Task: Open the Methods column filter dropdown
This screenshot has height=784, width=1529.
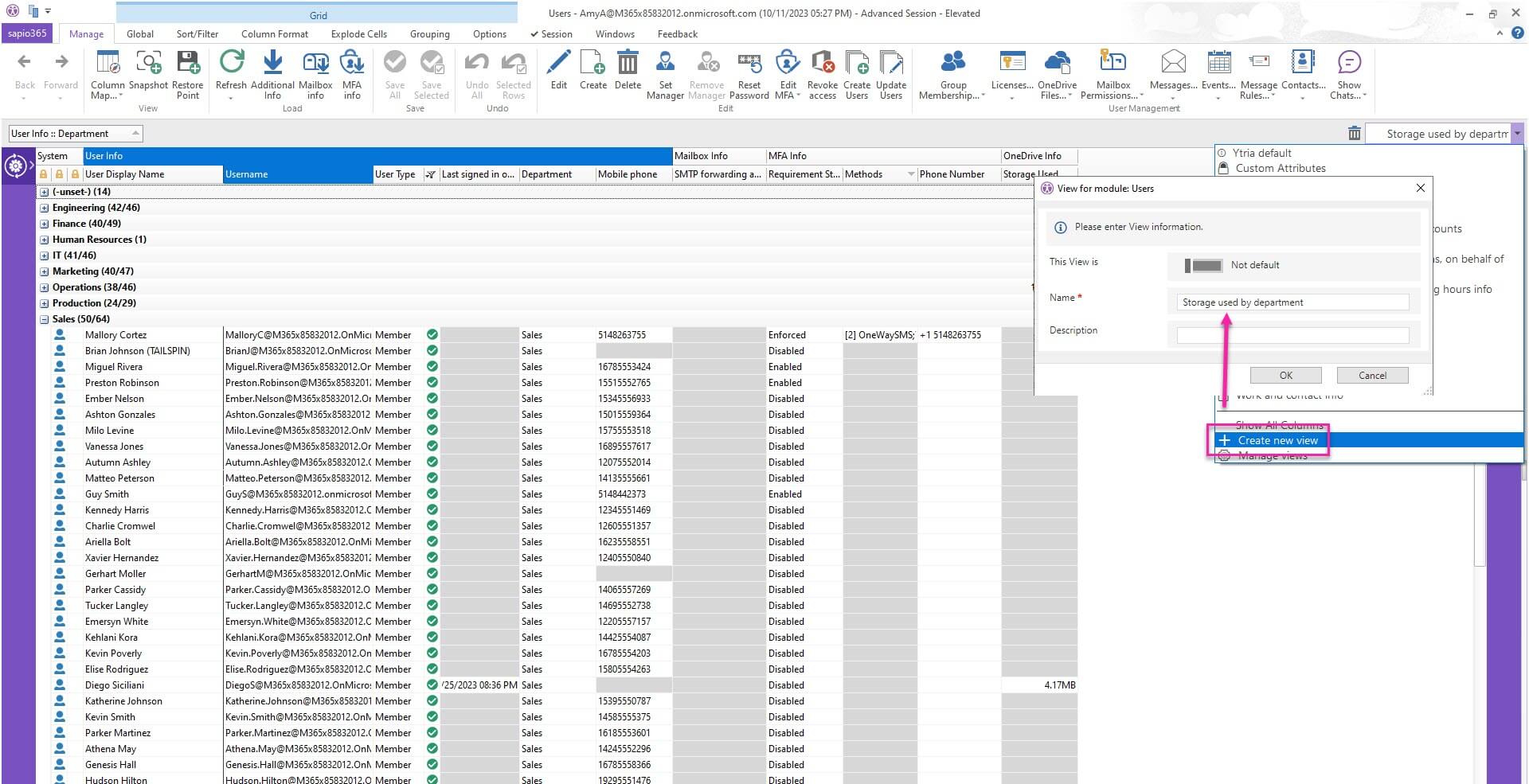Action: pyautogui.click(x=910, y=174)
